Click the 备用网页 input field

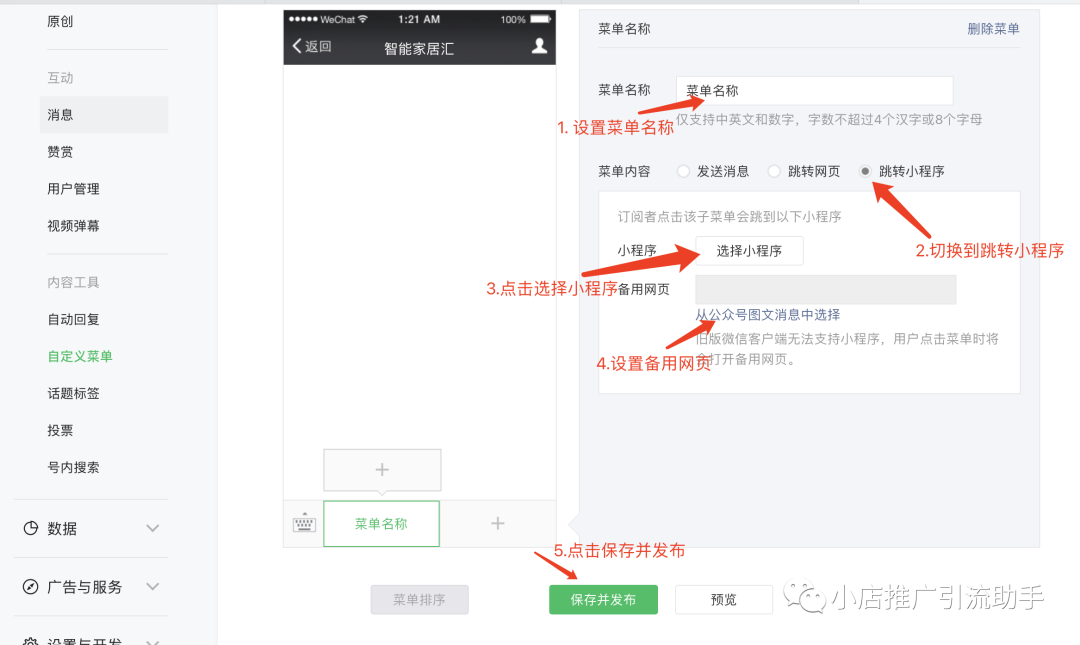click(826, 289)
